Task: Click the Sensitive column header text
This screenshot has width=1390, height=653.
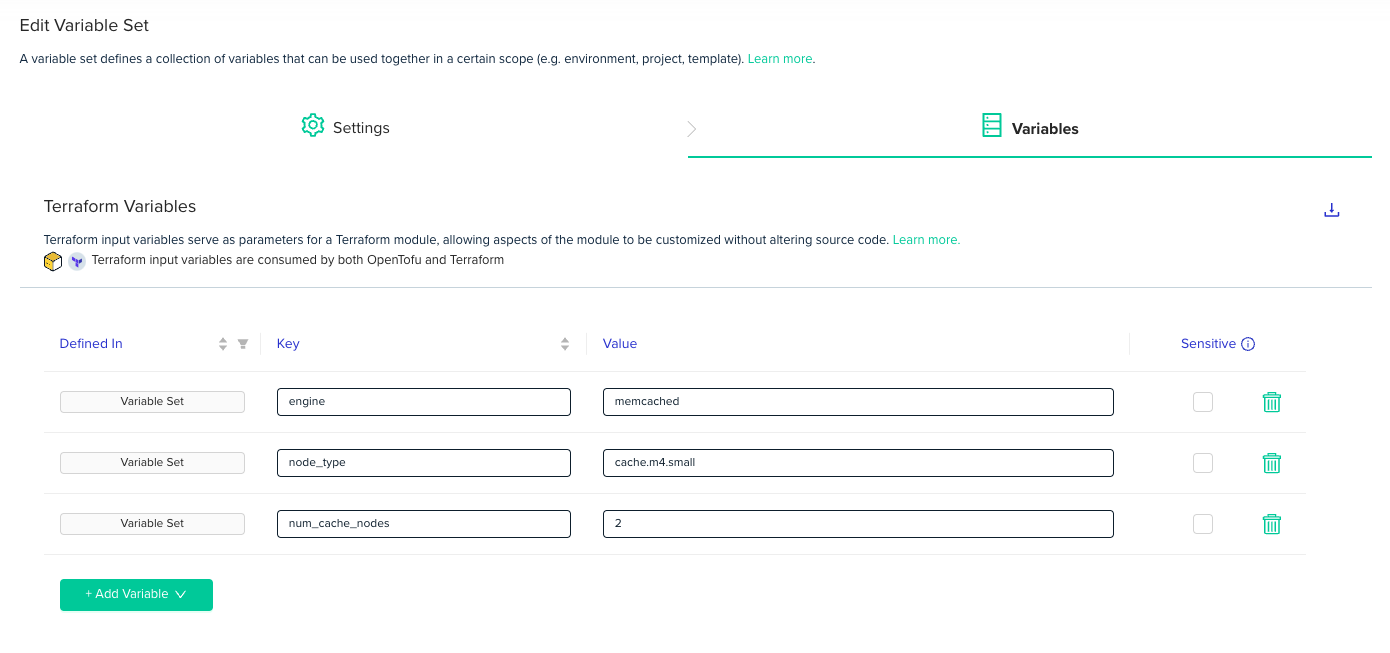Action: tap(1208, 344)
